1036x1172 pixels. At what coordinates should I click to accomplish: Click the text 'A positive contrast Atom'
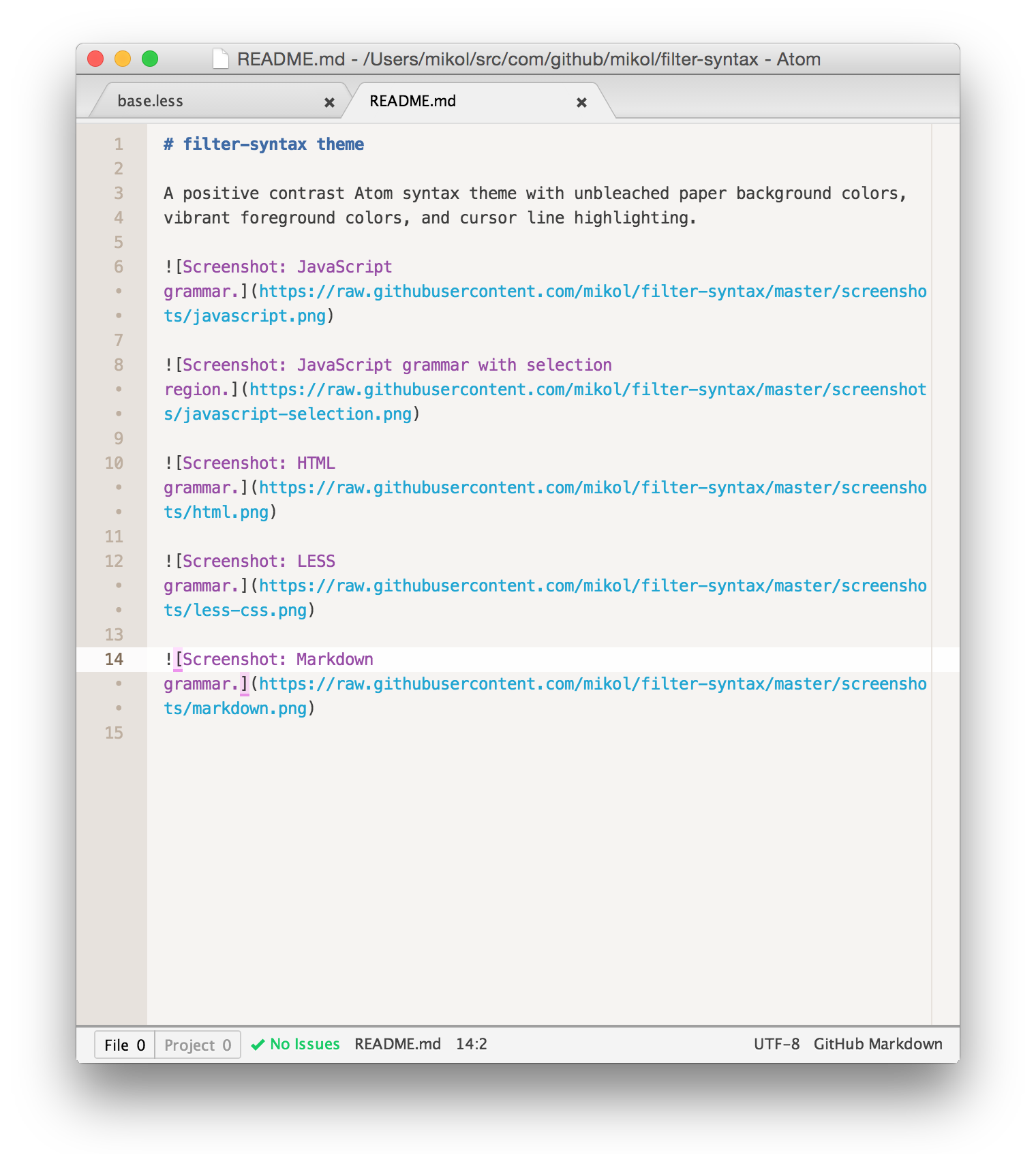pos(278,193)
